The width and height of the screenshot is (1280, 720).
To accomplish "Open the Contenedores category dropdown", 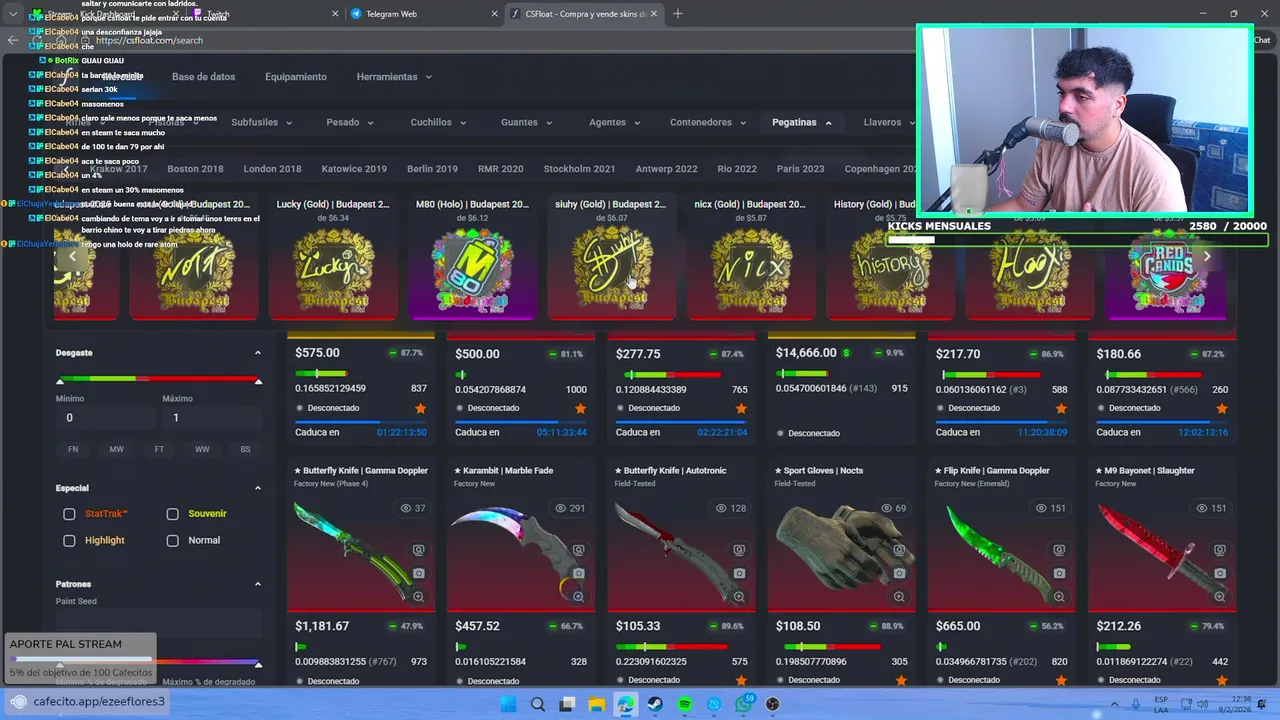I will coord(708,122).
